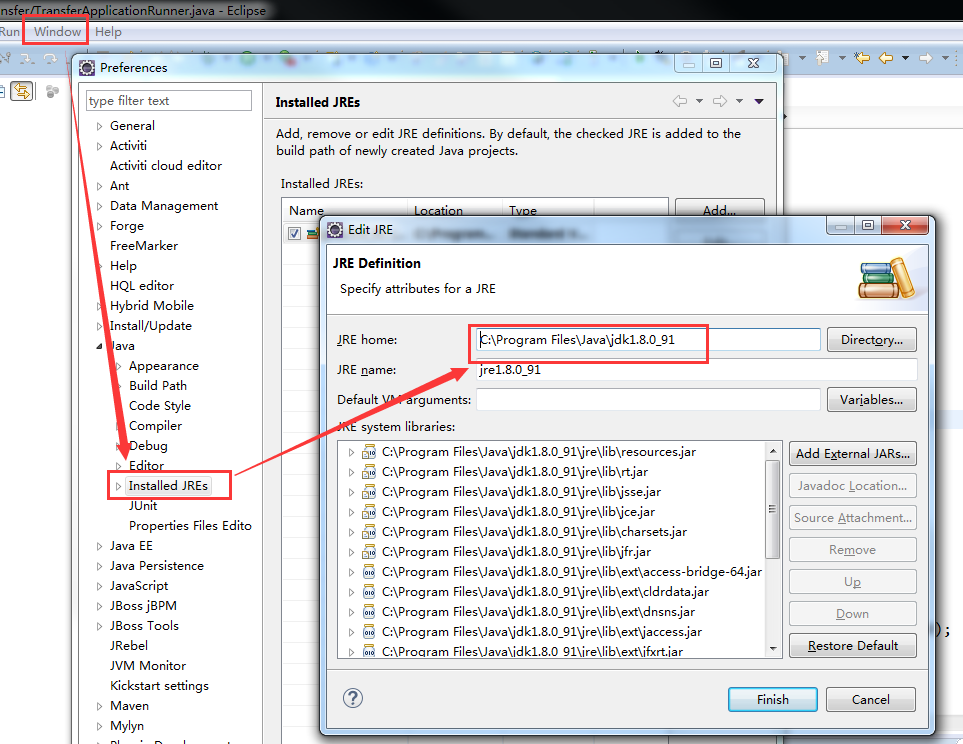Click the type filter text field

169,101
